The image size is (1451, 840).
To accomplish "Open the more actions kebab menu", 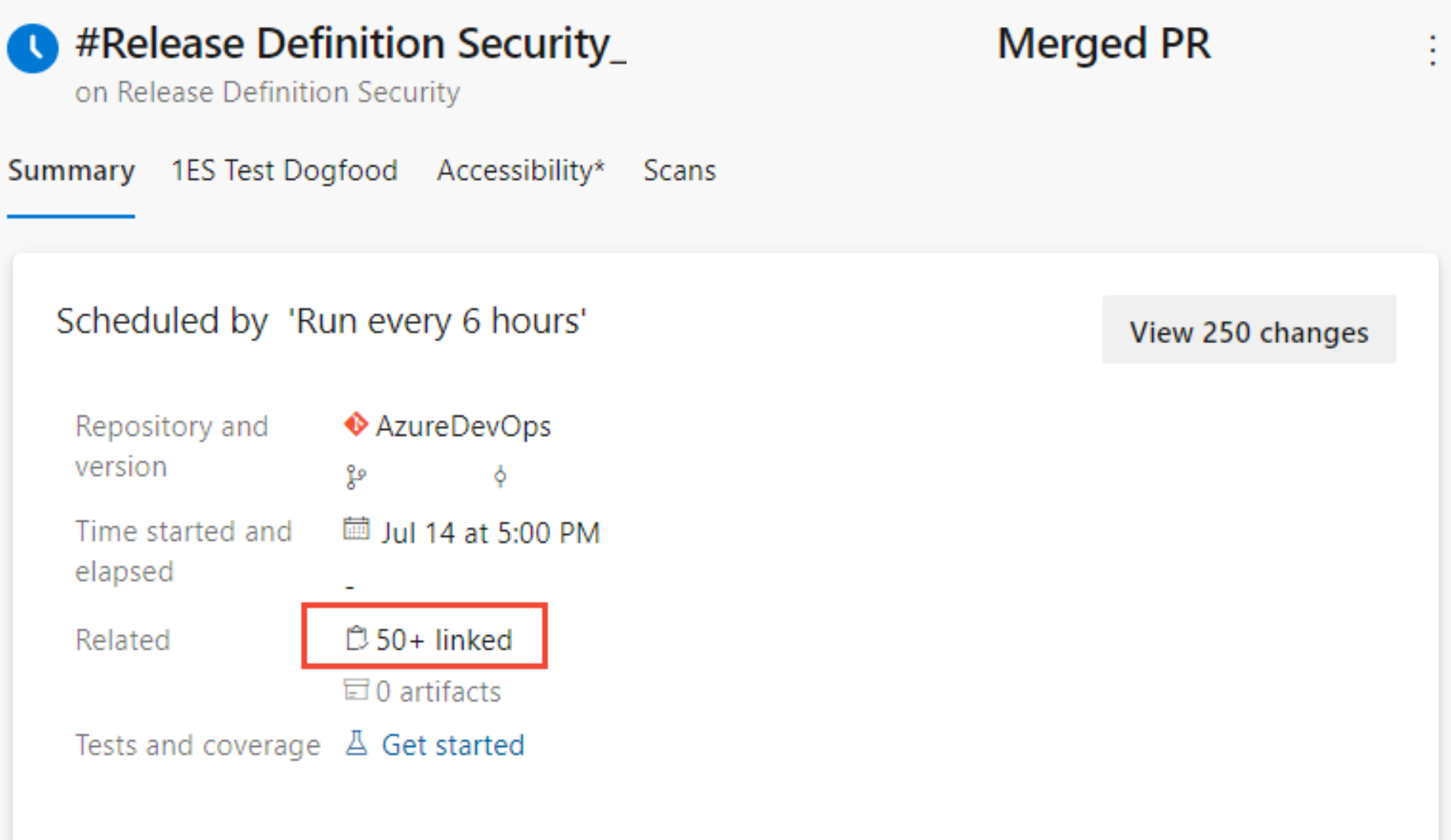I will 1430,50.
